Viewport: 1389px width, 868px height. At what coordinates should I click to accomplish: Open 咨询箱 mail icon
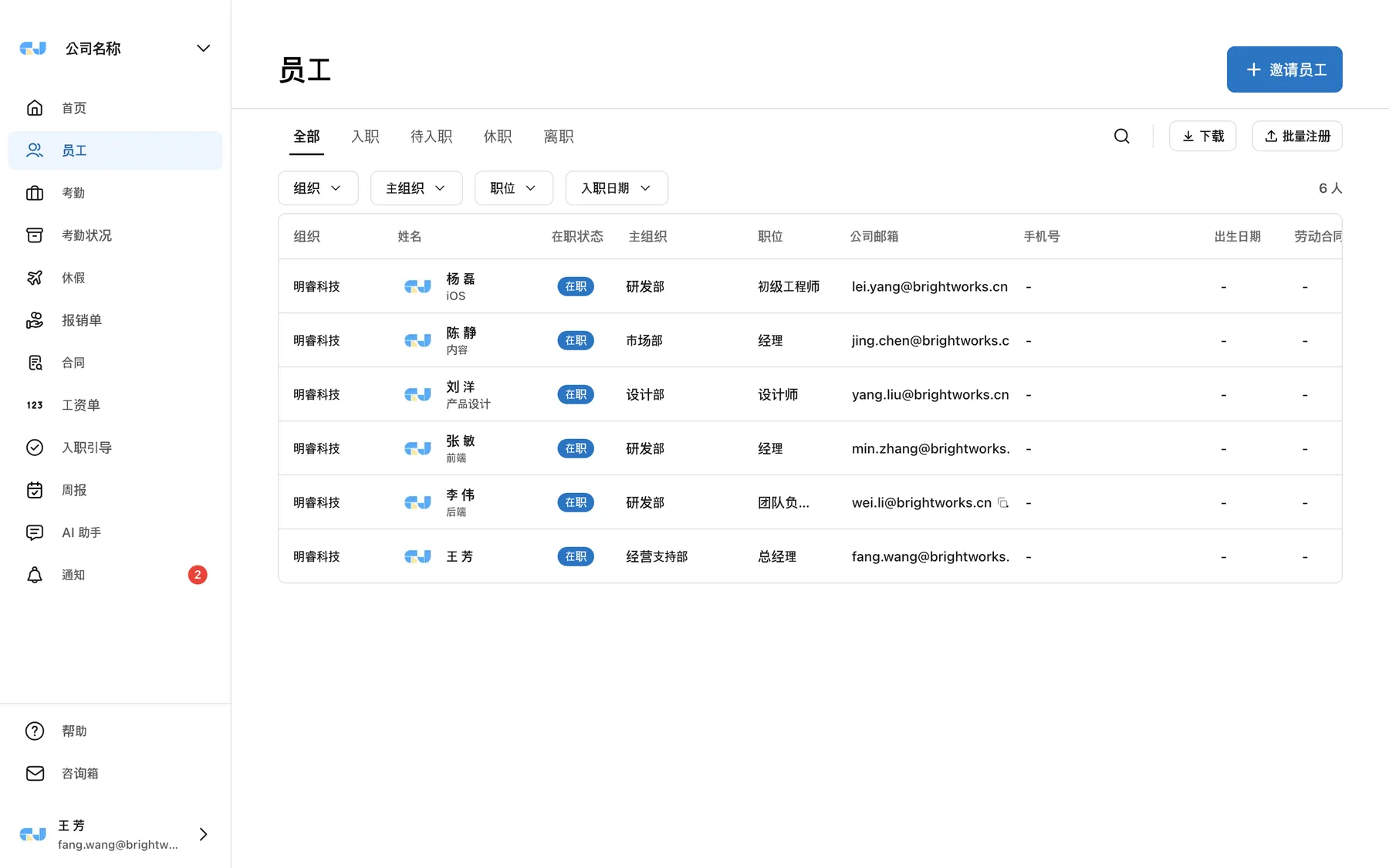pos(35,773)
